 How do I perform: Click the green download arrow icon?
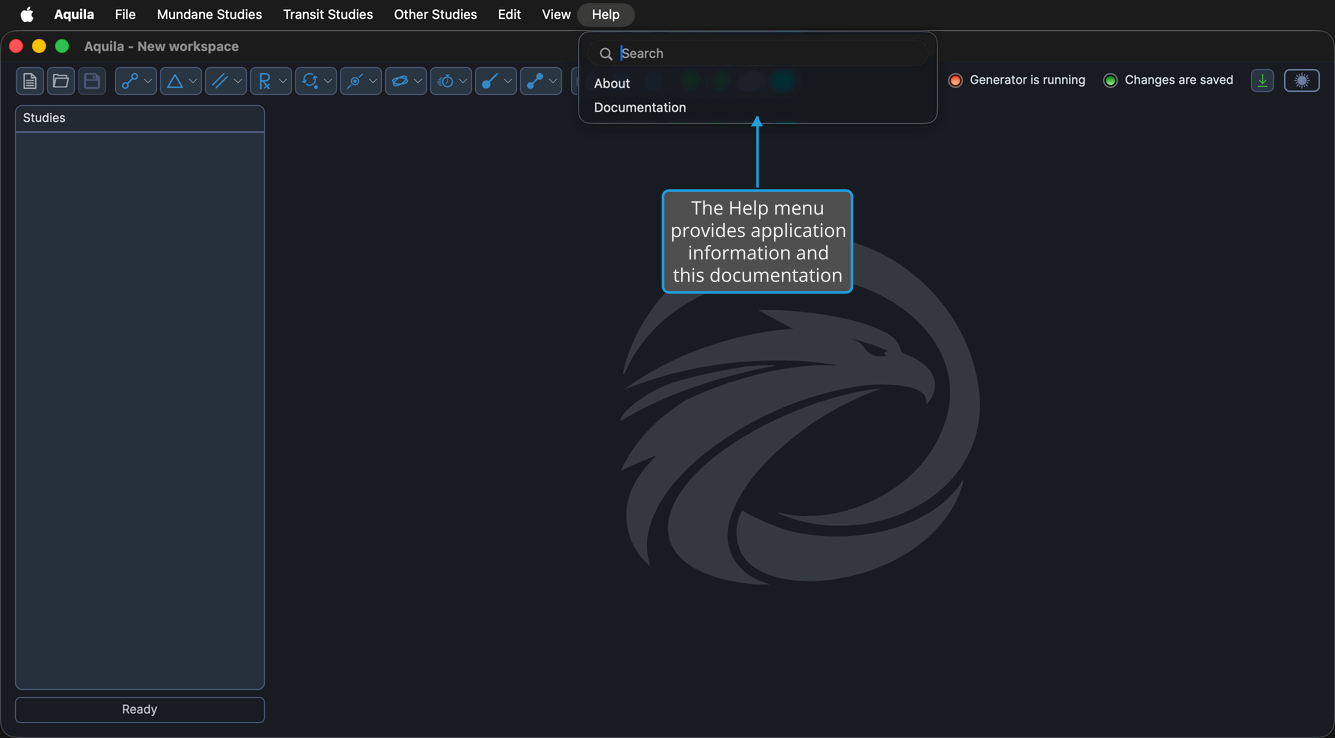point(1262,81)
